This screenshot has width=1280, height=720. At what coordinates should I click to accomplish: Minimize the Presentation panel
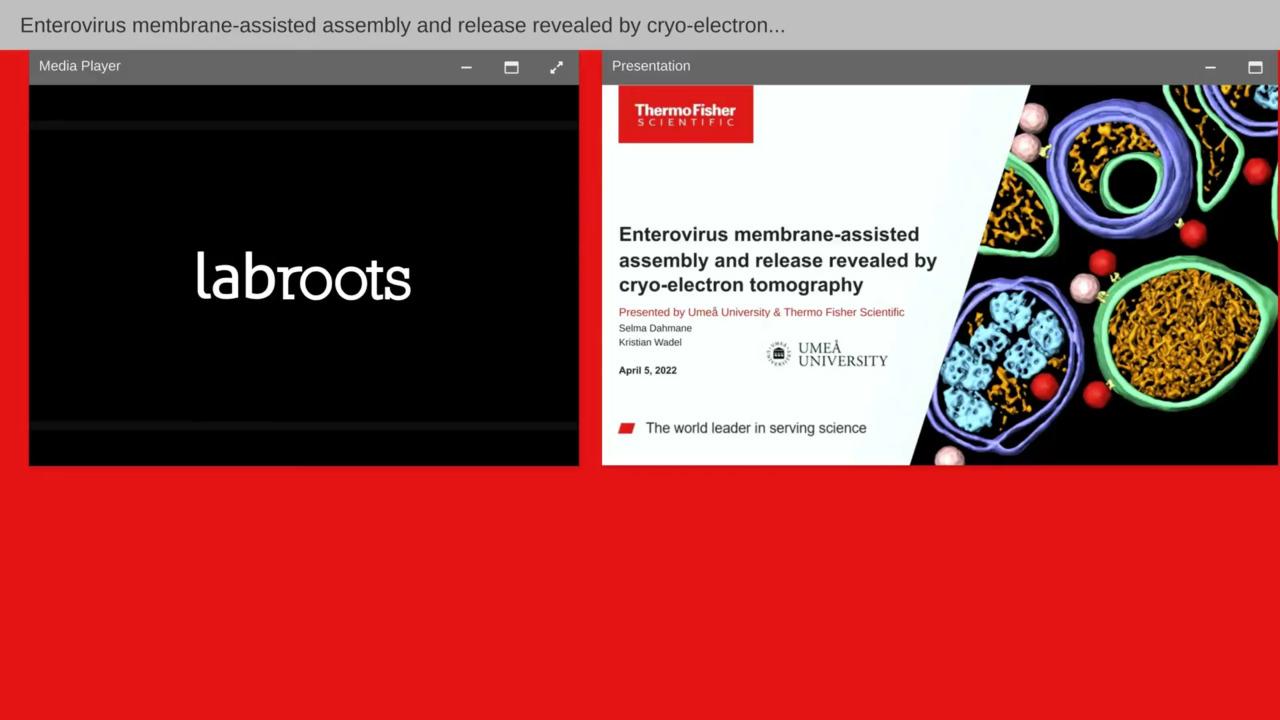pos(1210,67)
